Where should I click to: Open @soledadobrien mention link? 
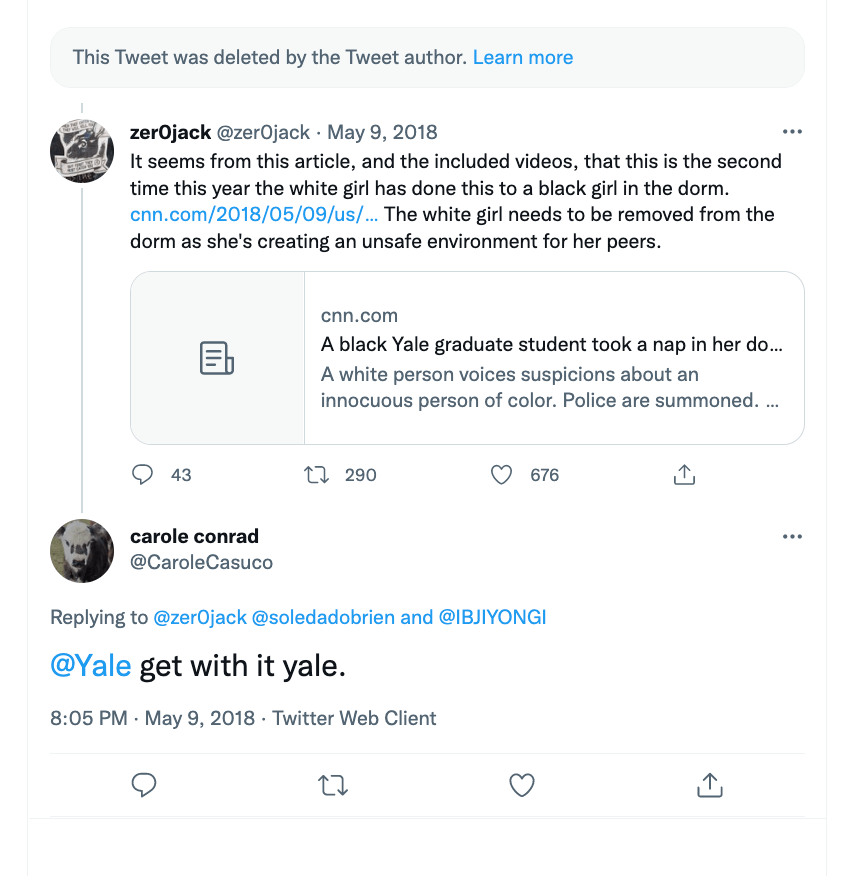323,617
